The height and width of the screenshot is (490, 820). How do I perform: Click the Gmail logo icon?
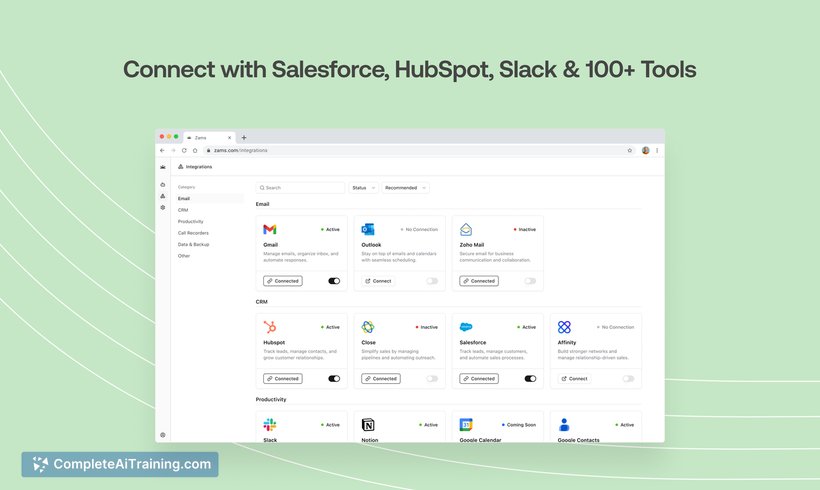click(270, 229)
